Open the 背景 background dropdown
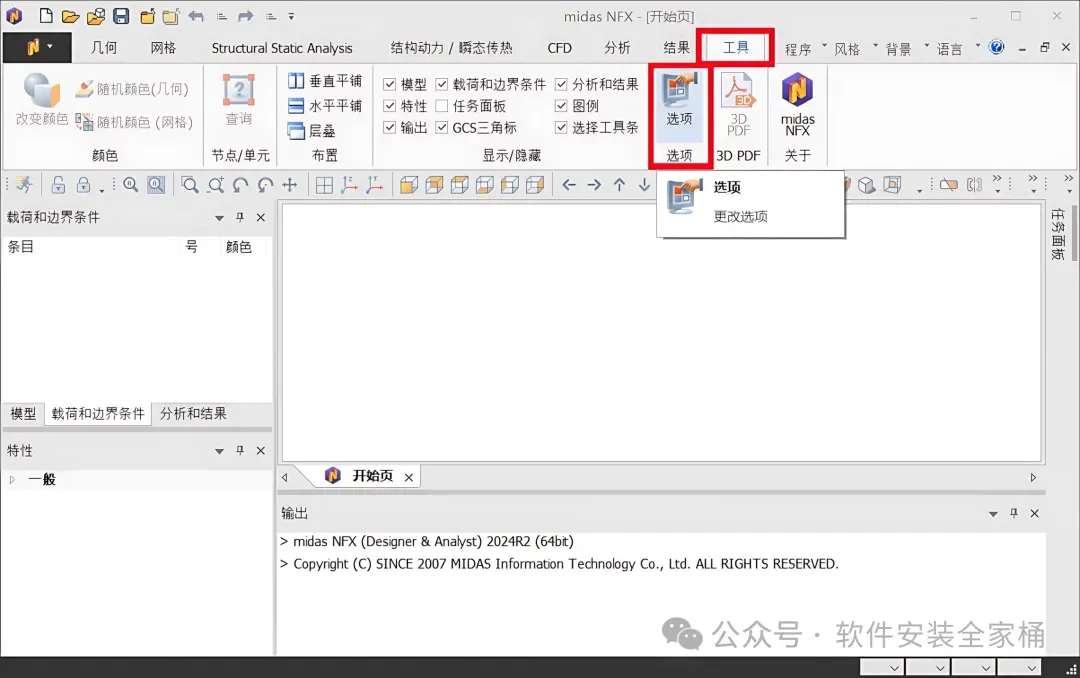 (x=906, y=48)
